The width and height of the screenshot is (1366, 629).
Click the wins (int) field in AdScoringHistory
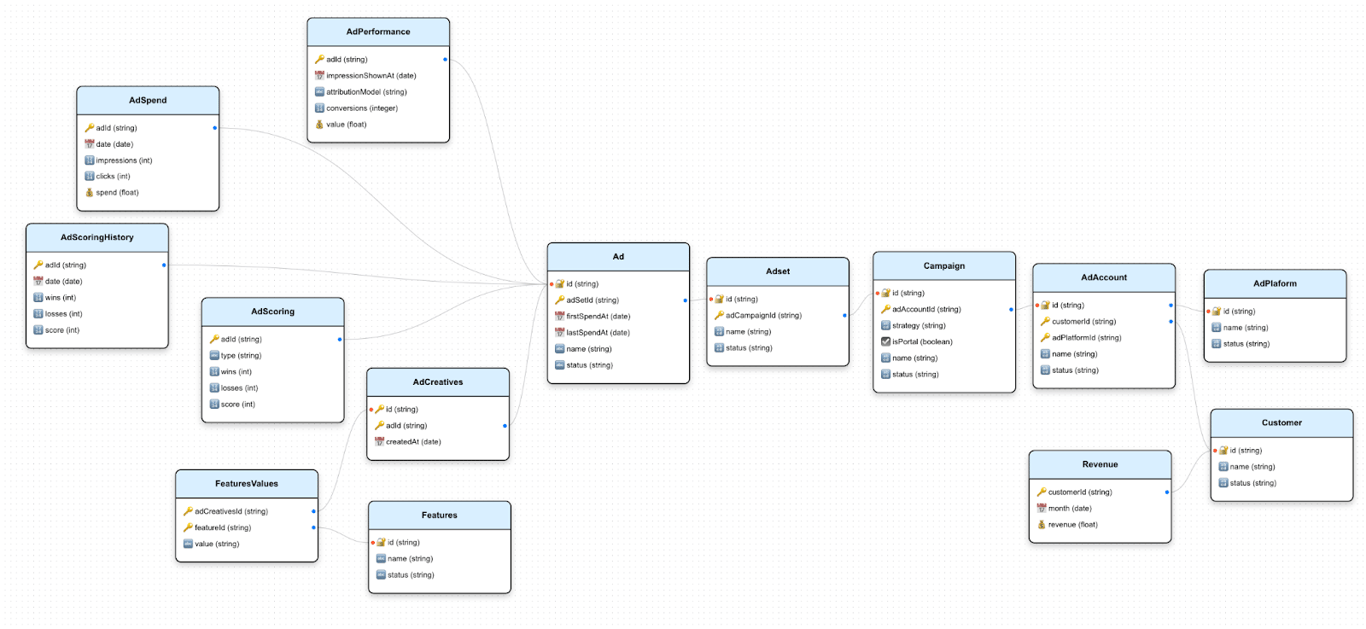point(97,297)
